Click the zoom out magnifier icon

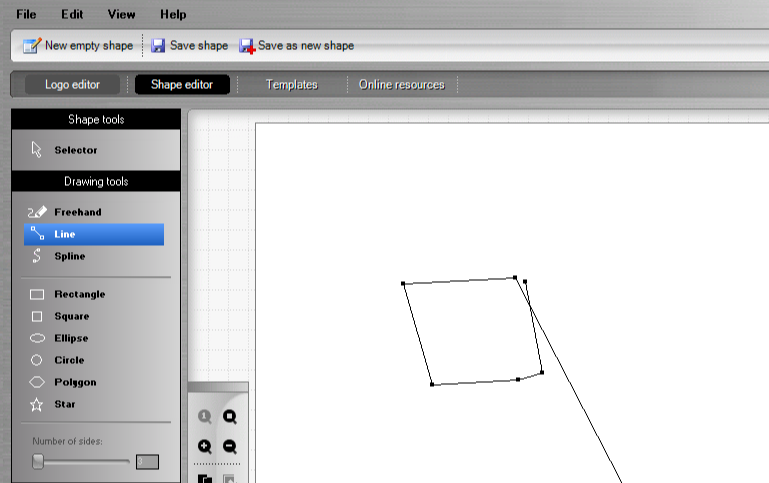coord(230,446)
